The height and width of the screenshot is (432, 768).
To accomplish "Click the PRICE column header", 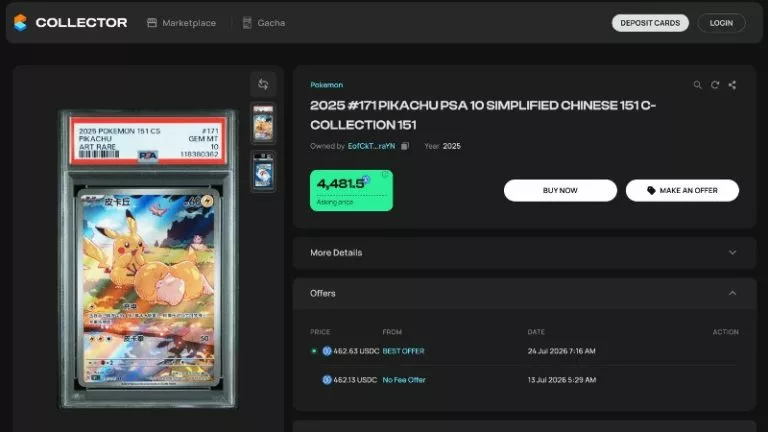I will 320,332.
